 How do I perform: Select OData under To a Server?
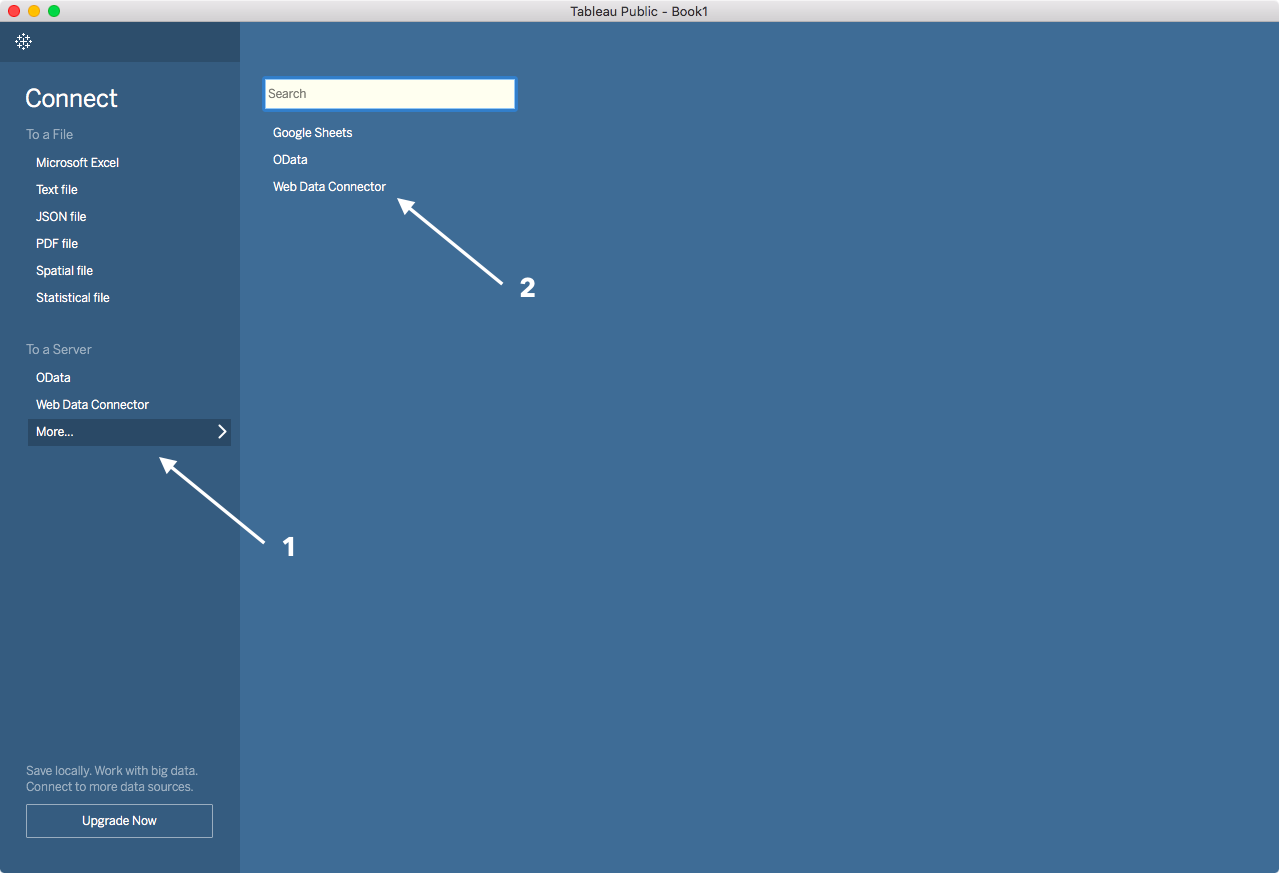(x=53, y=377)
